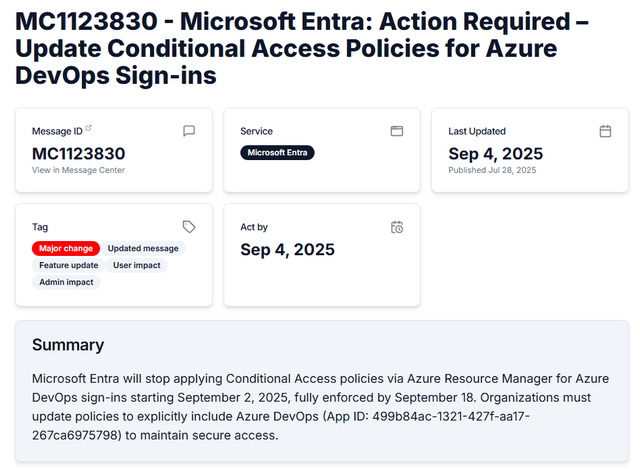This screenshot has height=470, width=640.
Task: Click the tag icon in the Tag card
Action: point(189,227)
